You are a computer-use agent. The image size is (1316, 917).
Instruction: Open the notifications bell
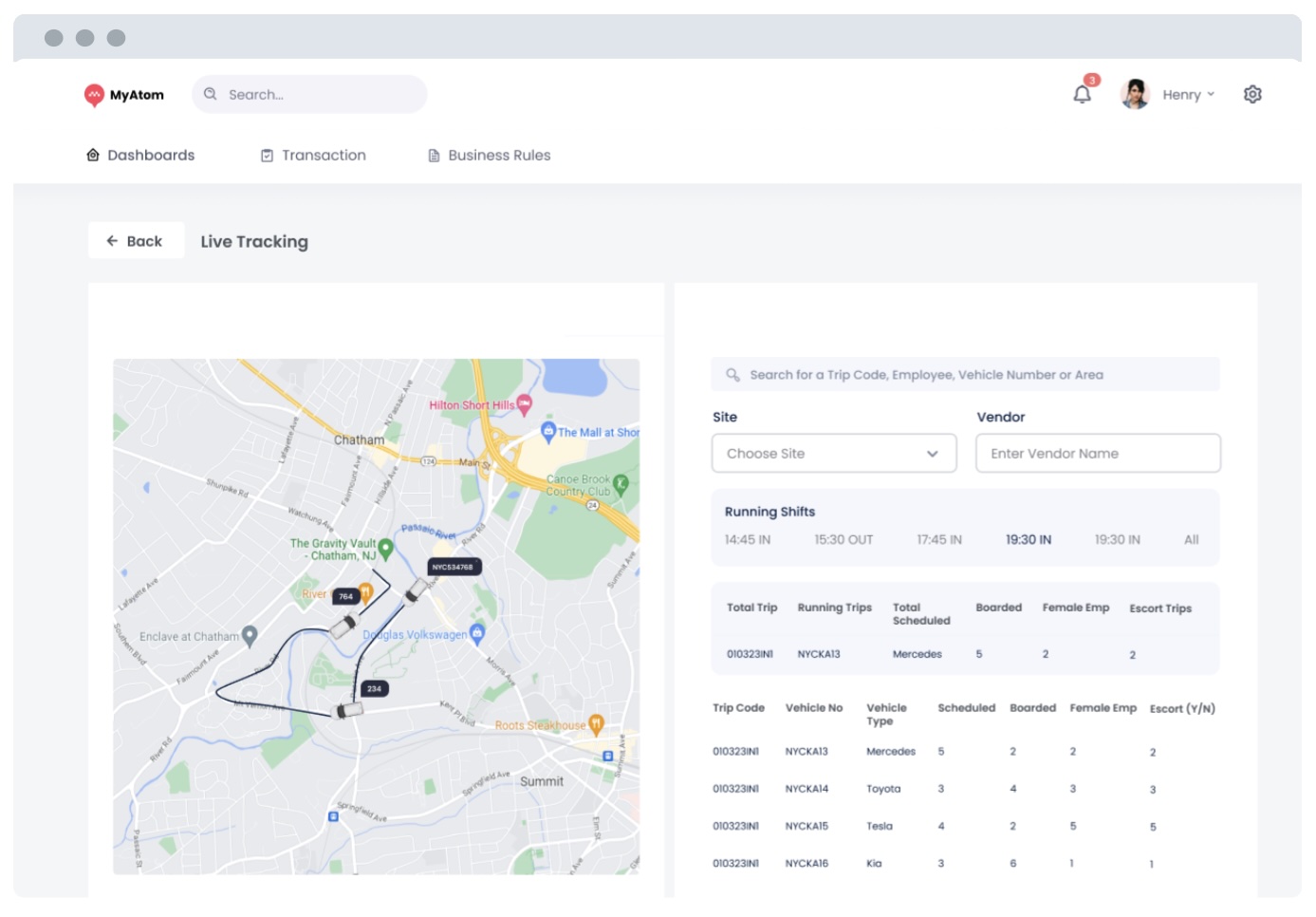coord(1082,95)
